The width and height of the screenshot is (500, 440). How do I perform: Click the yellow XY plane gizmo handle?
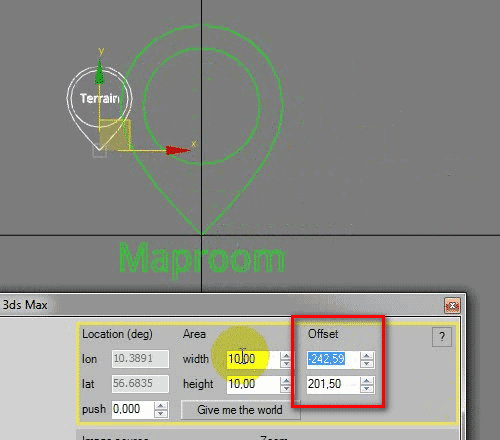click(115, 135)
